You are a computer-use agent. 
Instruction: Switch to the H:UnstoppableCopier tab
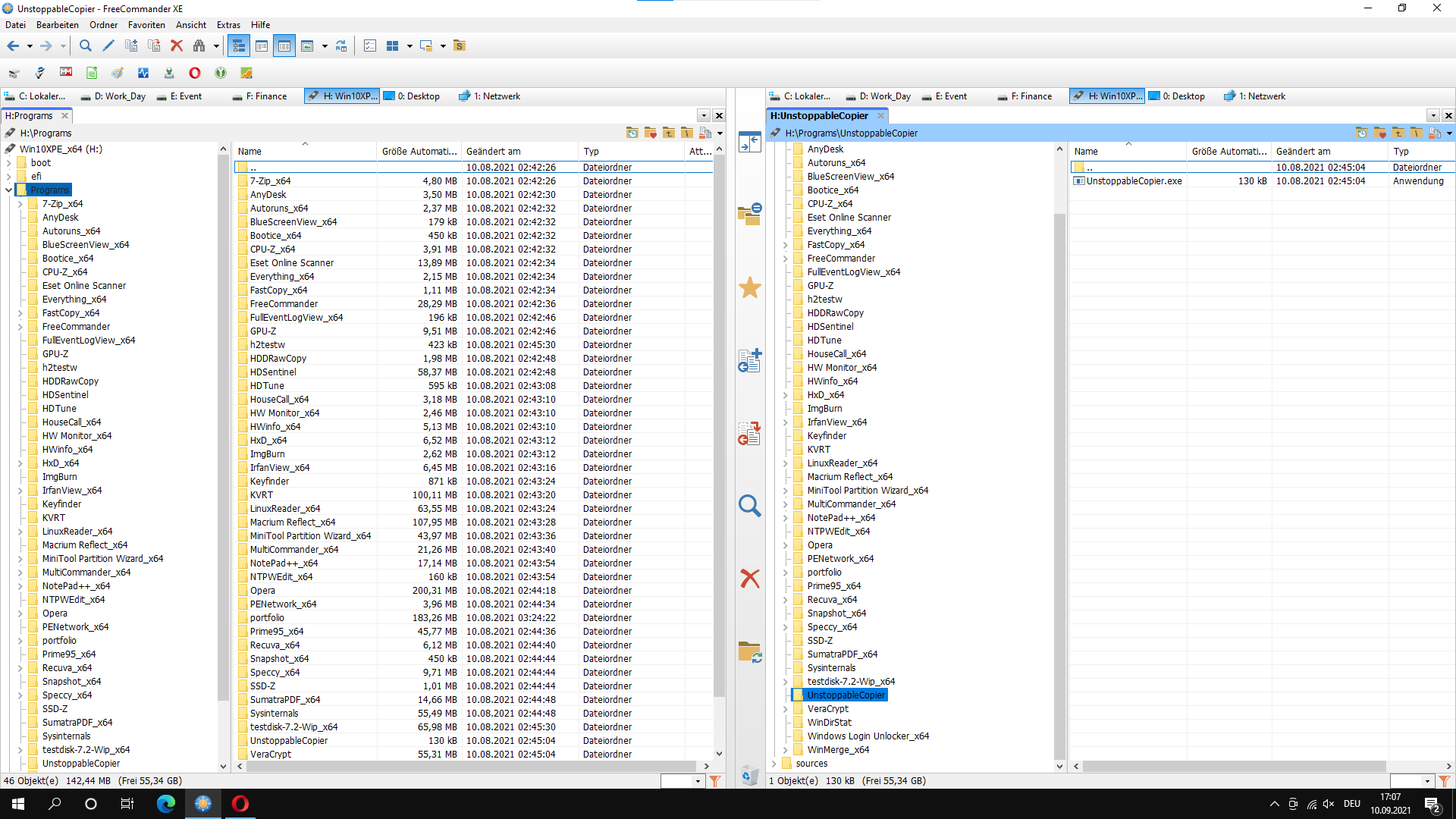coord(819,116)
